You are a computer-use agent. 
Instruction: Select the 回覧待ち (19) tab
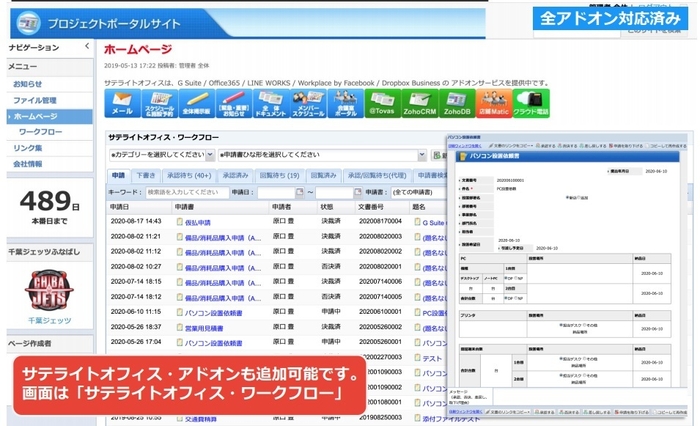[x=281, y=175]
